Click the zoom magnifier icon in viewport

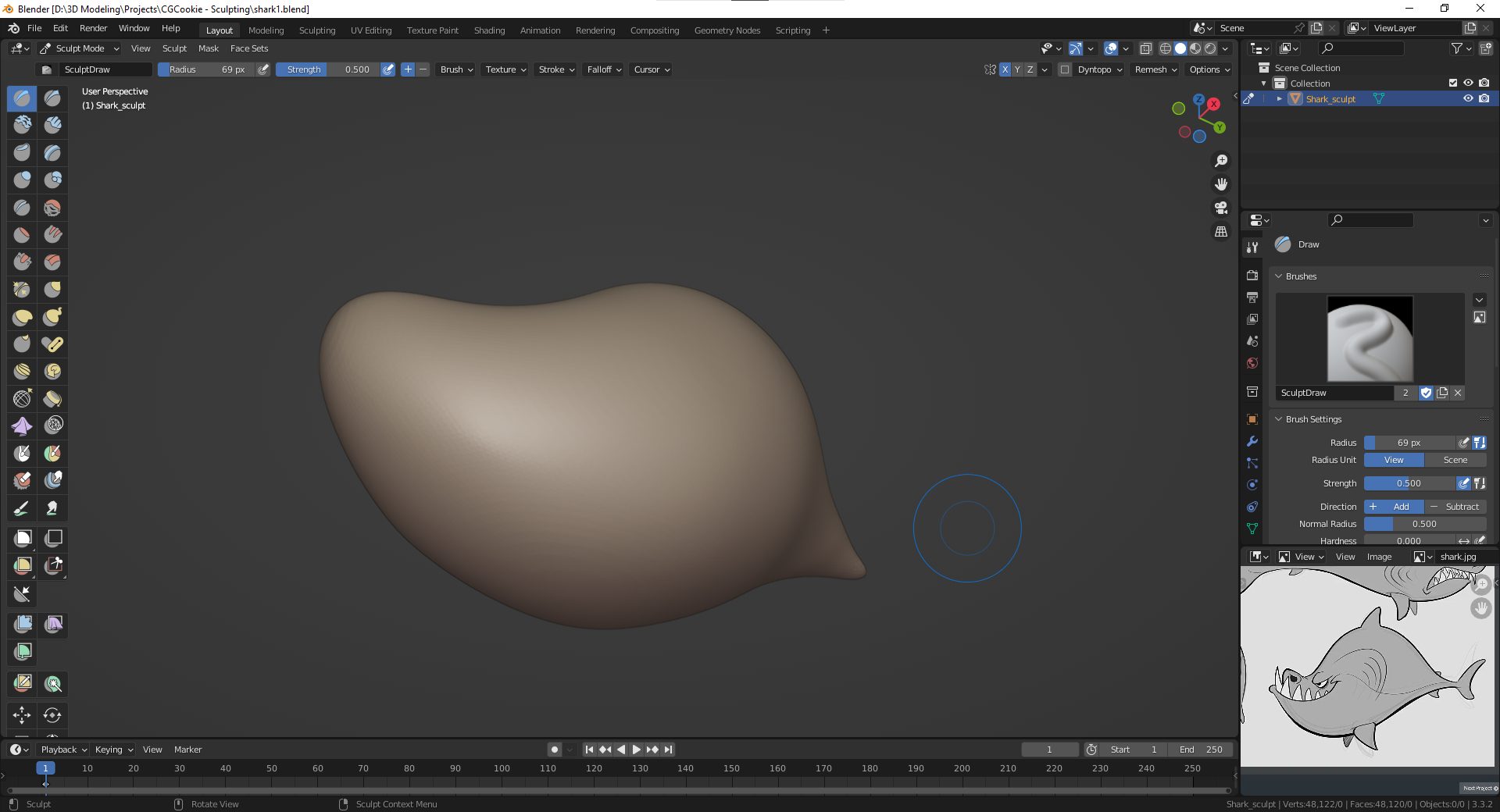coord(1220,161)
